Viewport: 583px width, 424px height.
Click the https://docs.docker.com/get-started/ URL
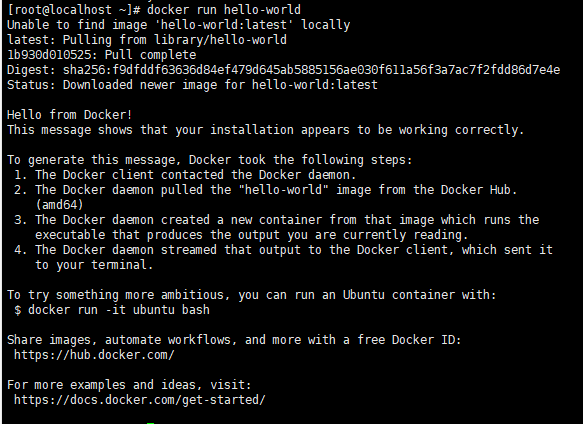pos(139,400)
